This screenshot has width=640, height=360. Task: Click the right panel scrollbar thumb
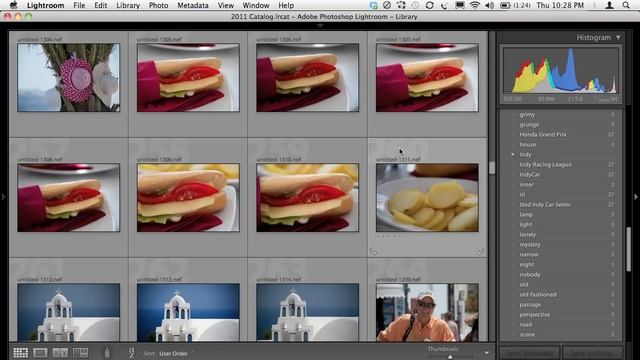pos(629,249)
